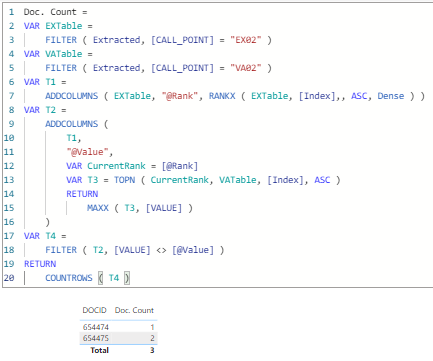Image resolution: width=433 pixels, height=361 pixels.
Task: Click the [@Value] reference on line 18
Action: click(193, 250)
